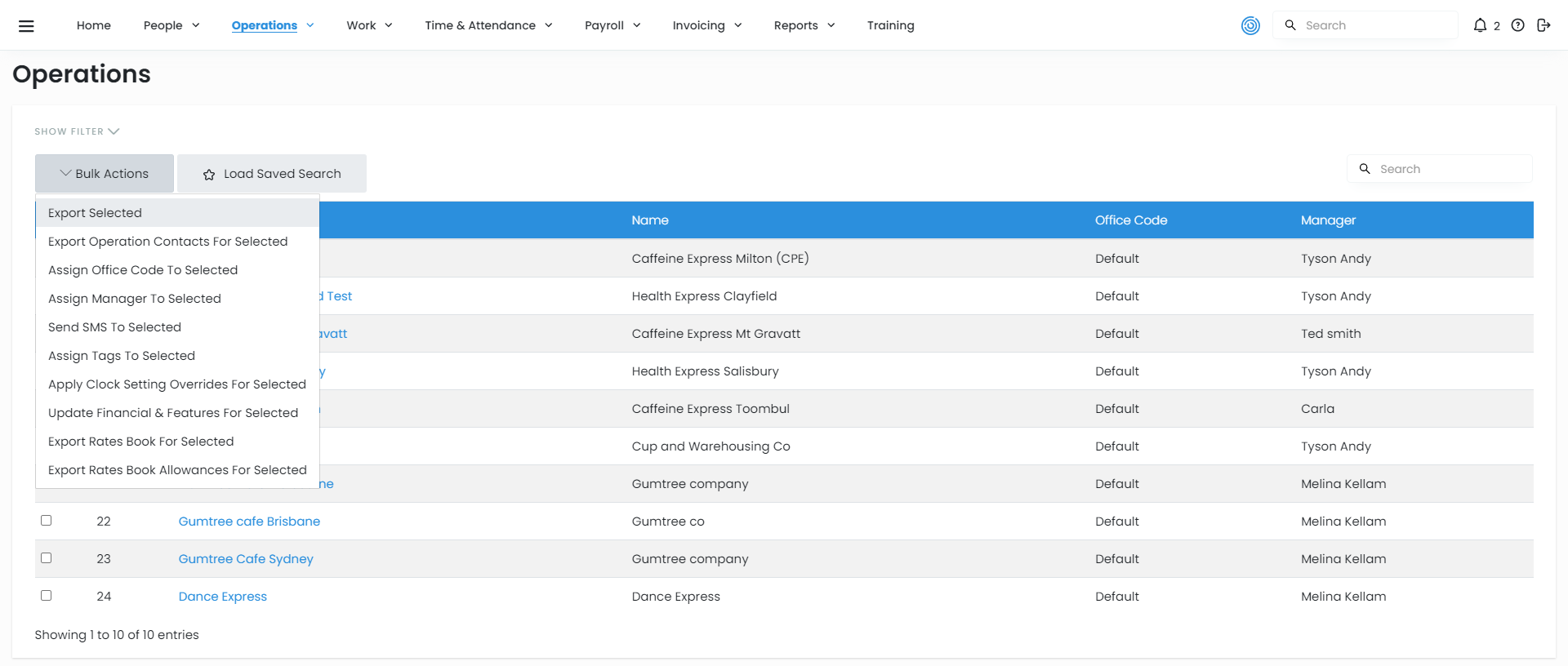Check the Dance Express row checkbox
1568x666 pixels.
(x=47, y=596)
